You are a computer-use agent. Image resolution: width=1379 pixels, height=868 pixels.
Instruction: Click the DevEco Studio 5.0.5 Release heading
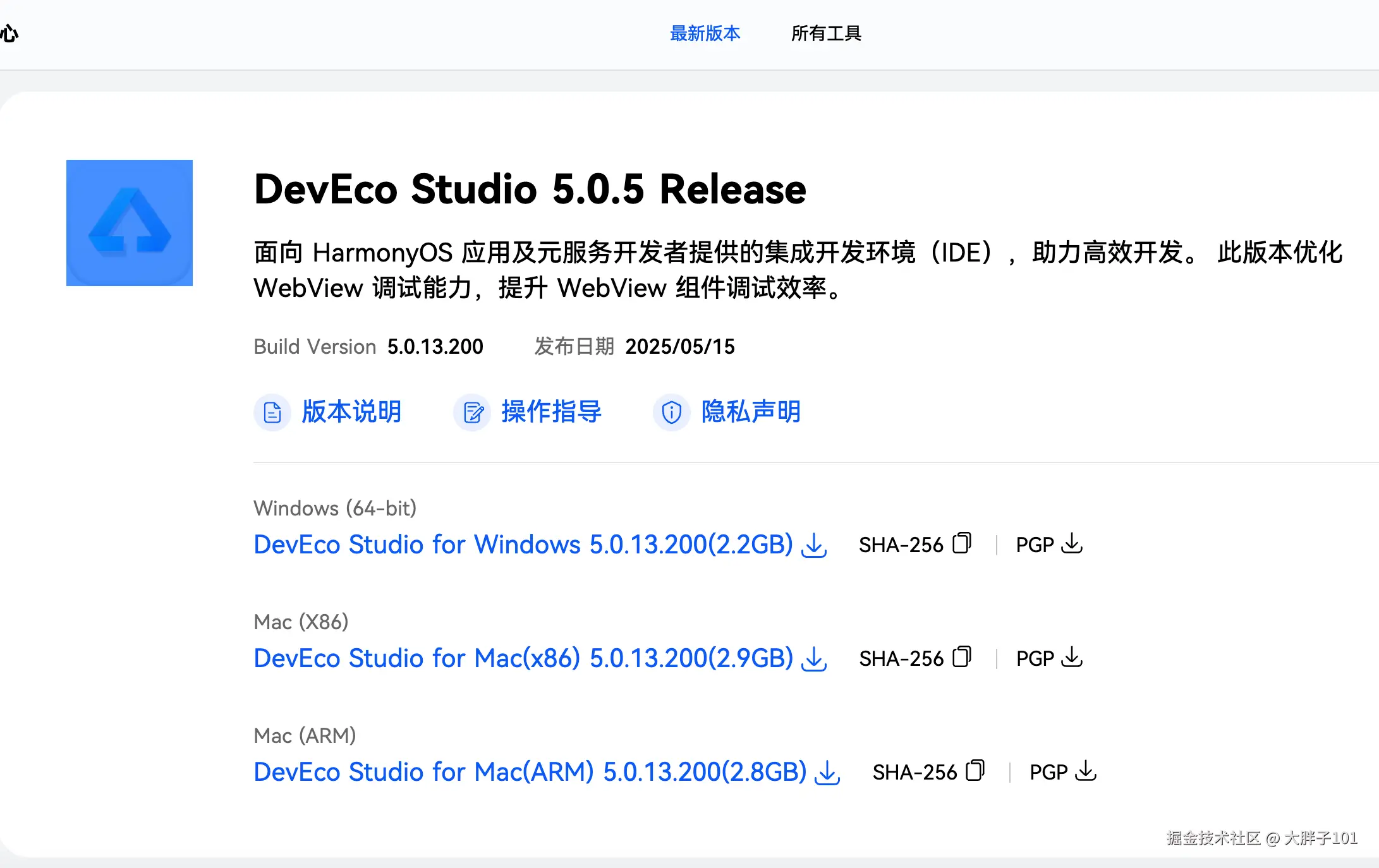[530, 189]
